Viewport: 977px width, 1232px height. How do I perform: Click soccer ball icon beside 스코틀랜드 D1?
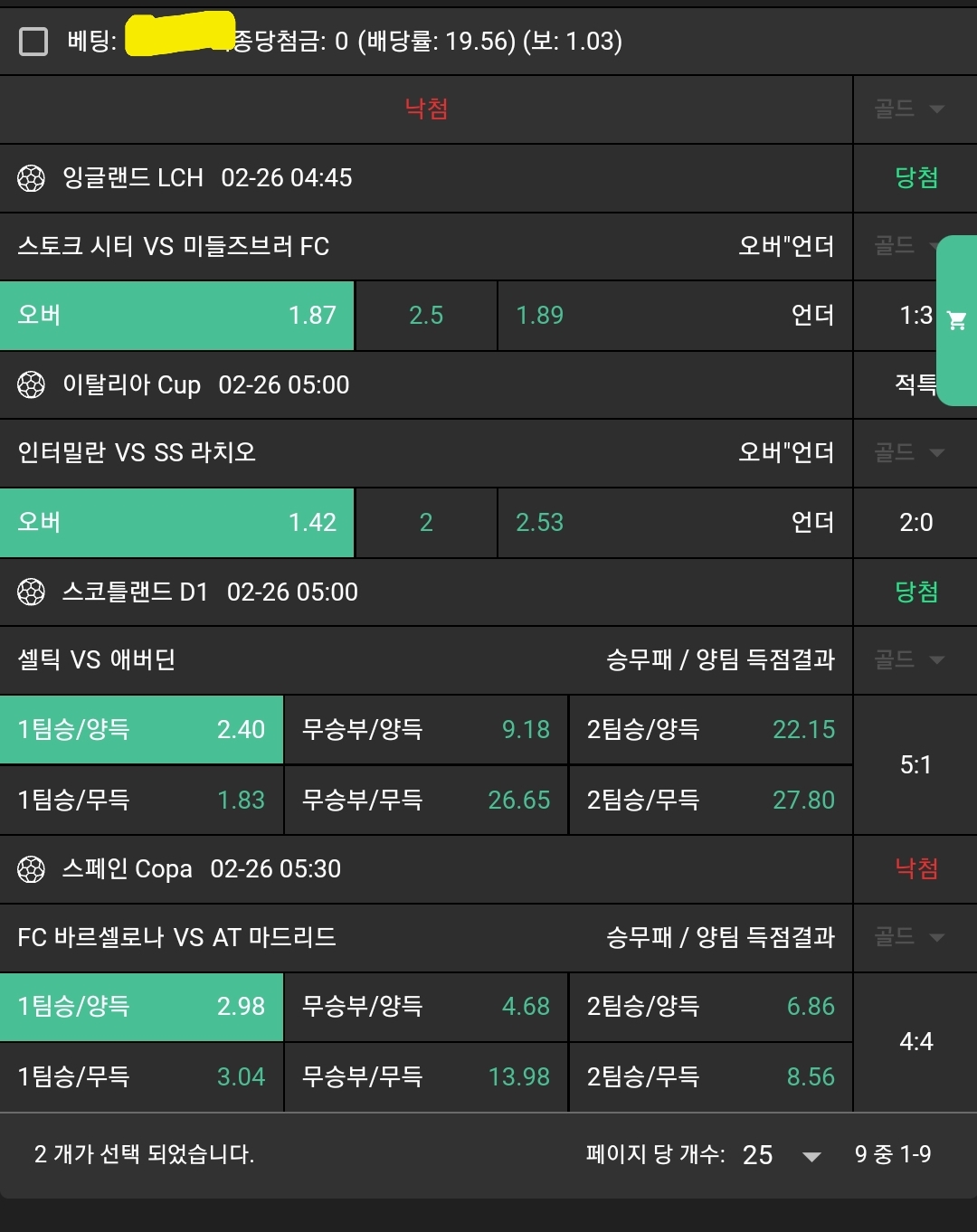[x=31, y=592]
